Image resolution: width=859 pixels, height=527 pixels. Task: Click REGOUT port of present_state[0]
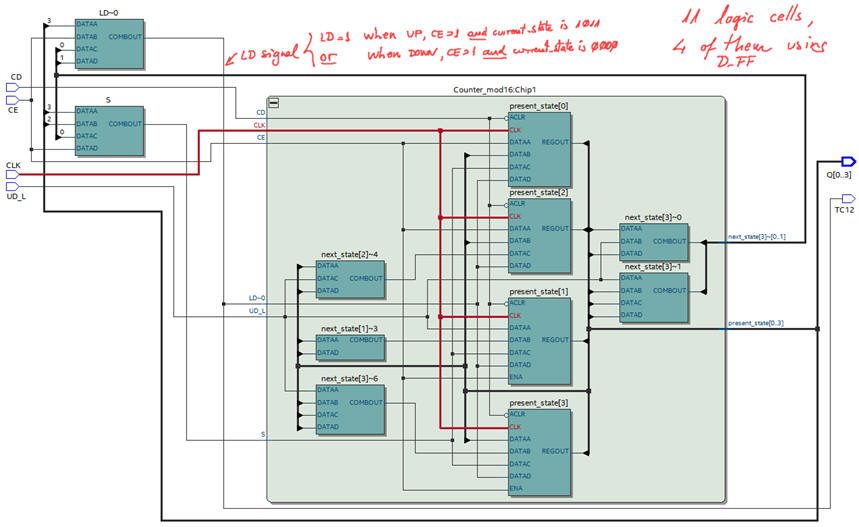555,142
